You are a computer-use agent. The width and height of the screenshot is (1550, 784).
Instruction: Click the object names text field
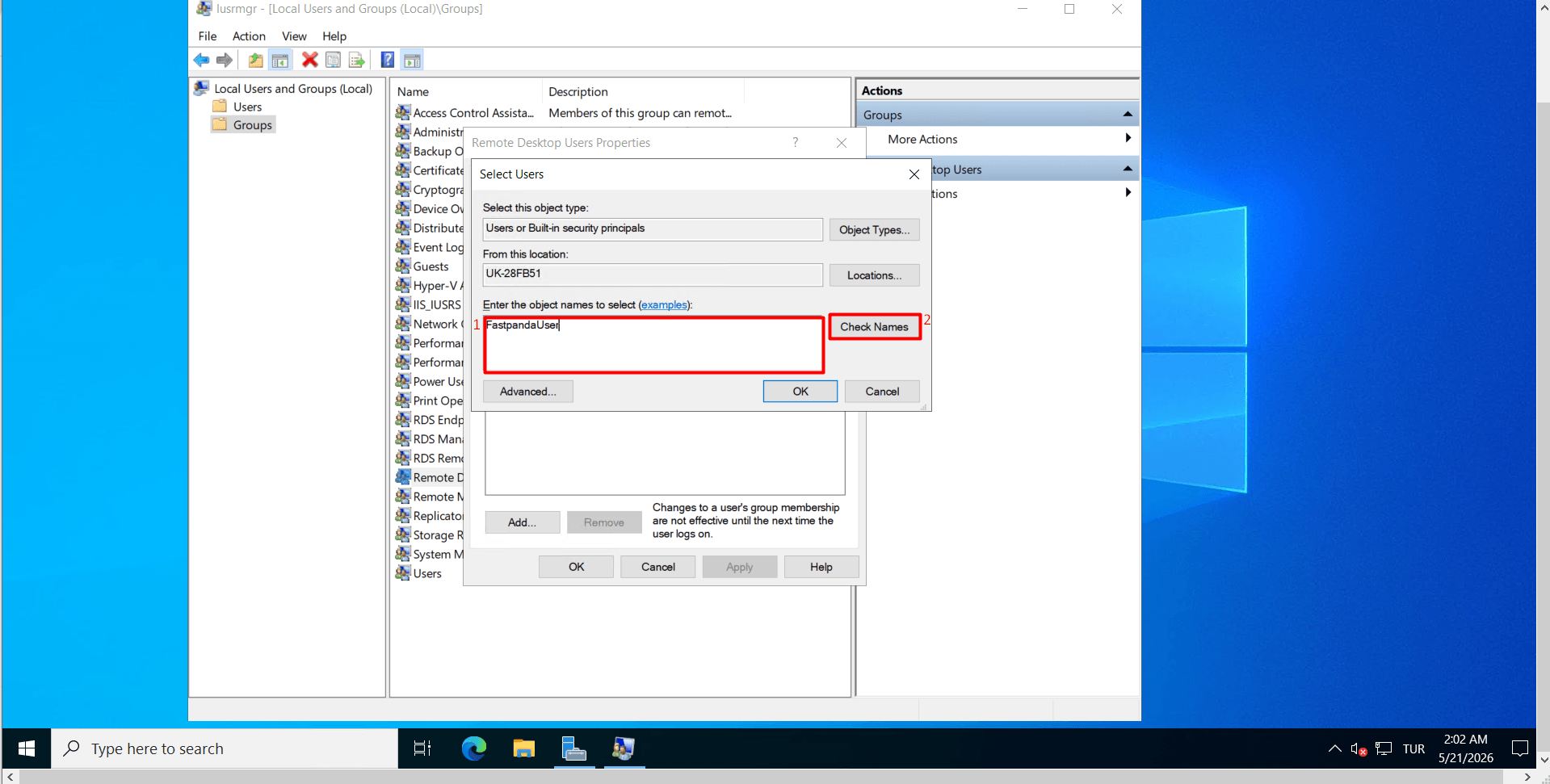[653, 345]
